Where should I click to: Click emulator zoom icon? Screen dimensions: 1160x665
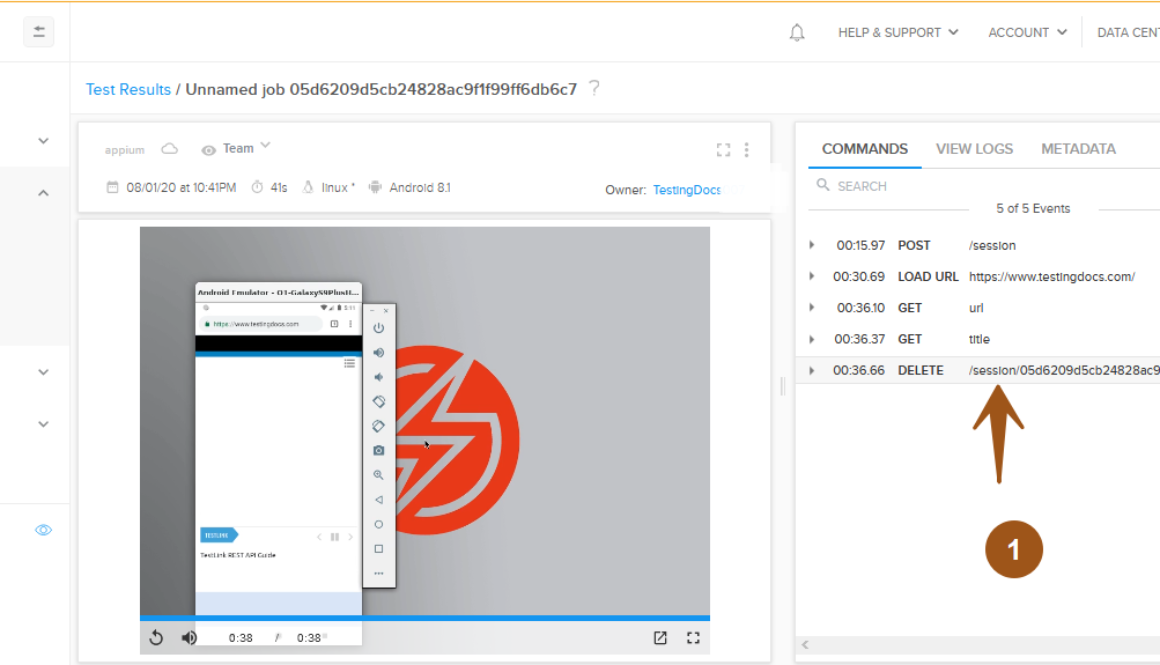379,475
